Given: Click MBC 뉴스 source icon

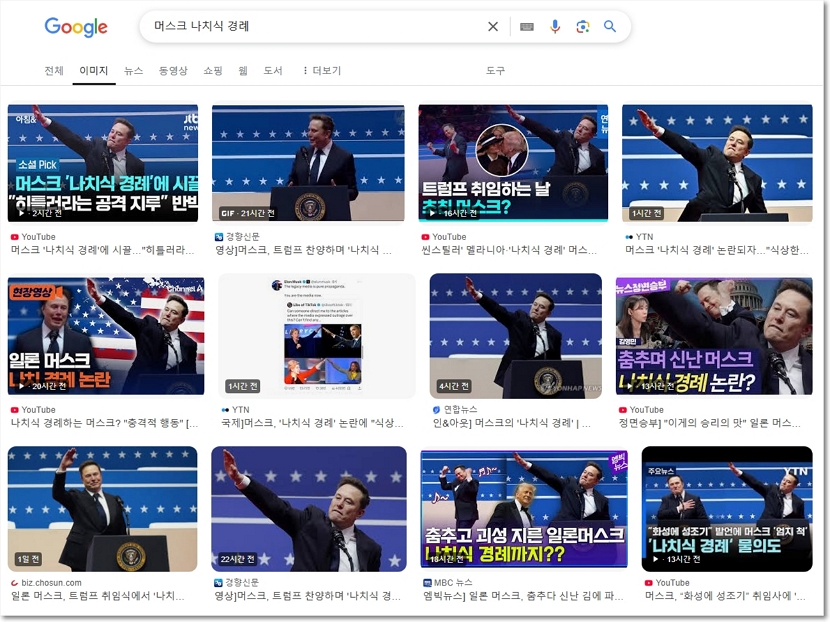Looking at the screenshot, I should (428, 583).
